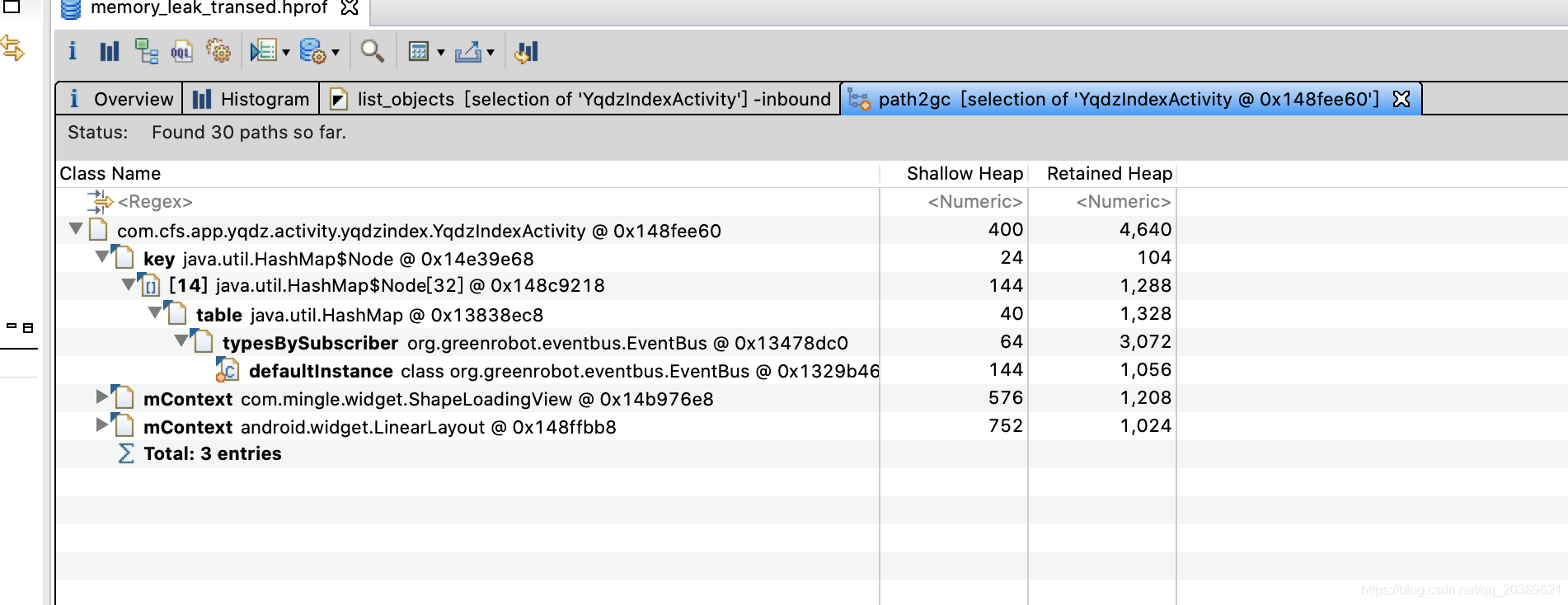Sort by the Shallow Heap column header
1568x605 pixels.
954,173
